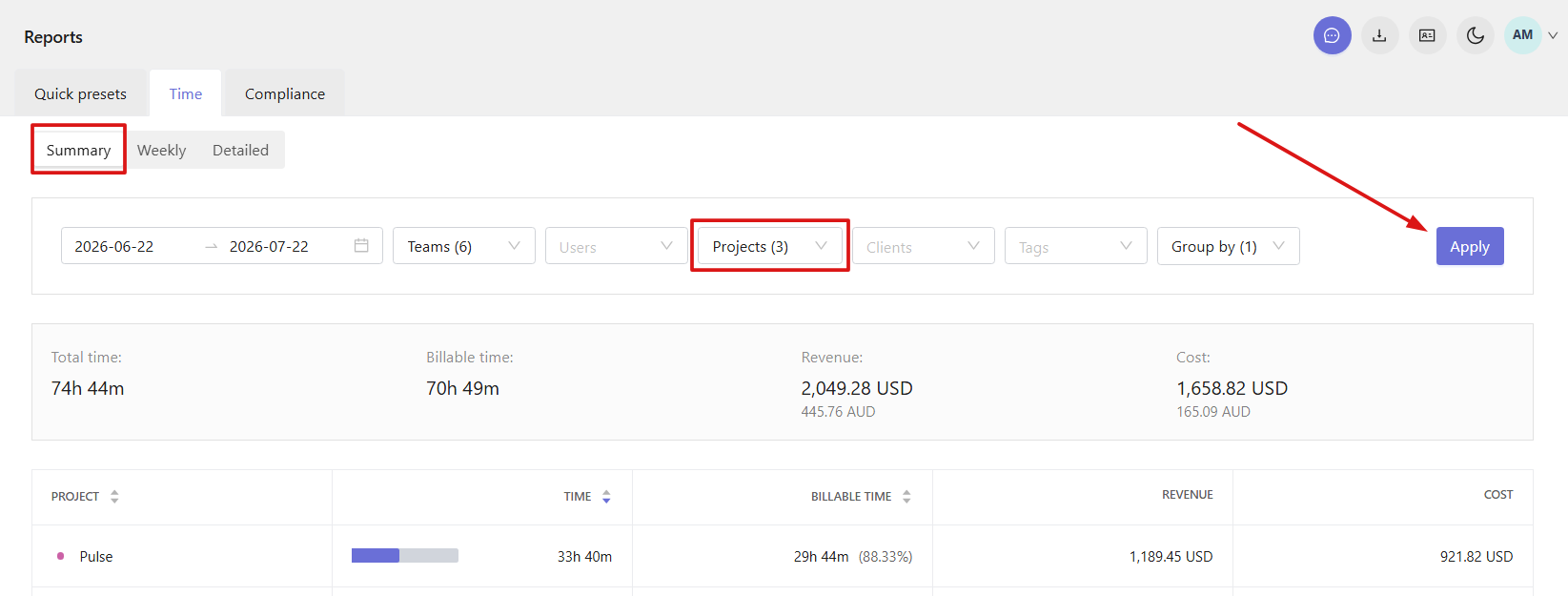The height and width of the screenshot is (596, 1568).
Task: Click the Pulse project color dot
Action: (61, 556)
